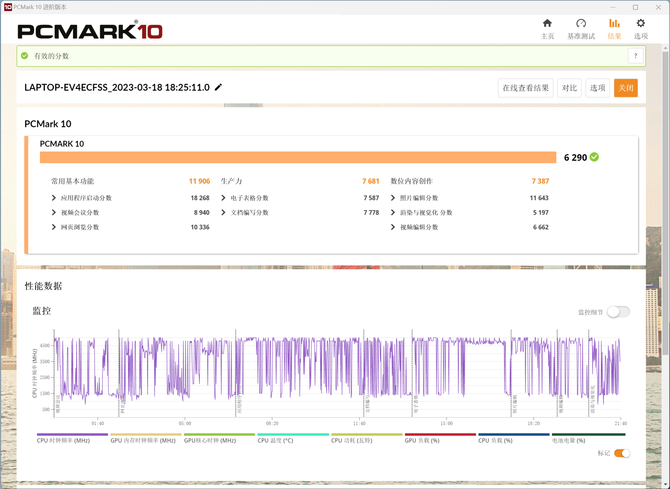Click the pencil icon to rename result
This screenshot has height=489, width=670.
(218, 87)
